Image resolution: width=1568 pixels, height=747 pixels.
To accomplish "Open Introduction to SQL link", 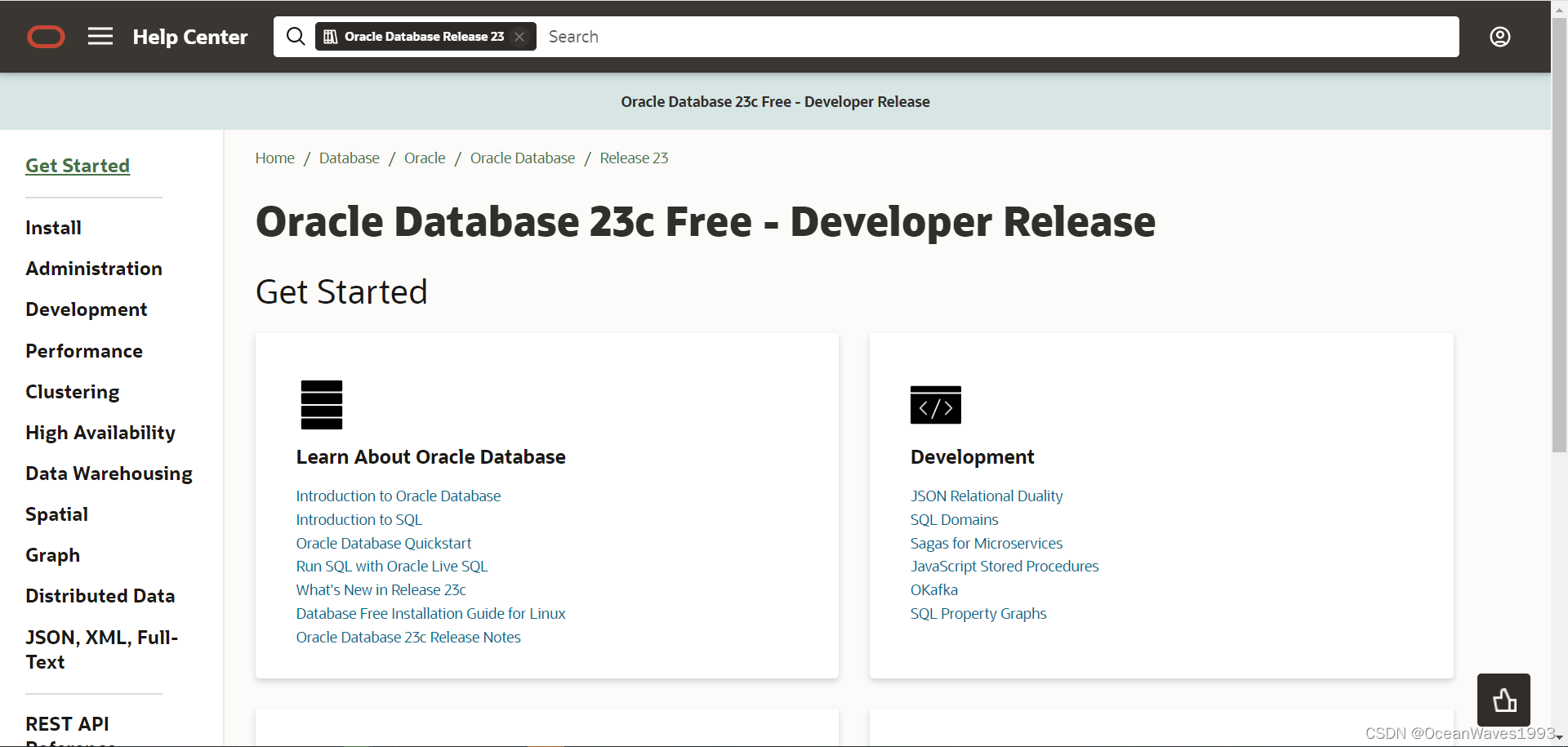I will point(359,520).
